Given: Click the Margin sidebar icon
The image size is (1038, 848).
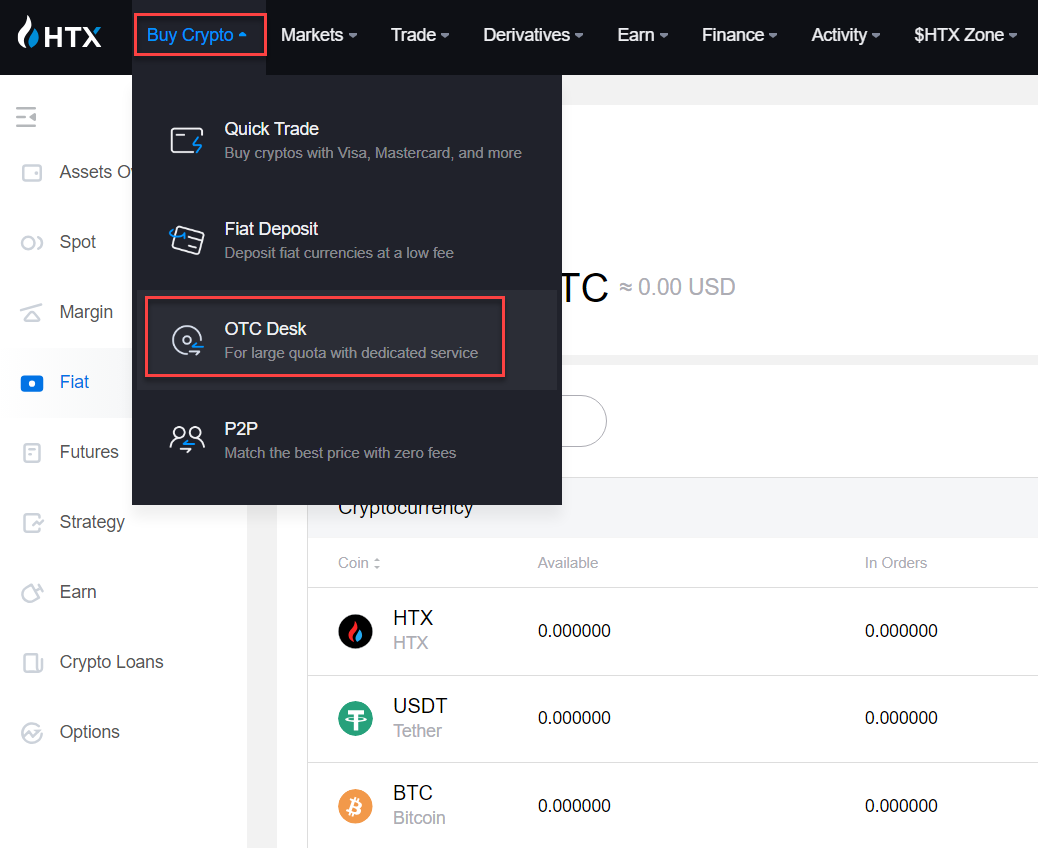Looking at the screenshot, I should [x=31, y=312].
